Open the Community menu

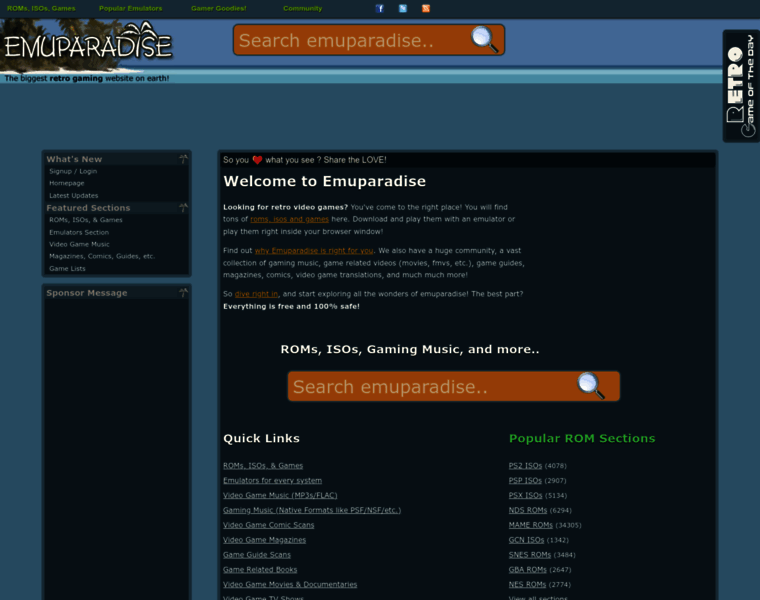coord(302,8)
